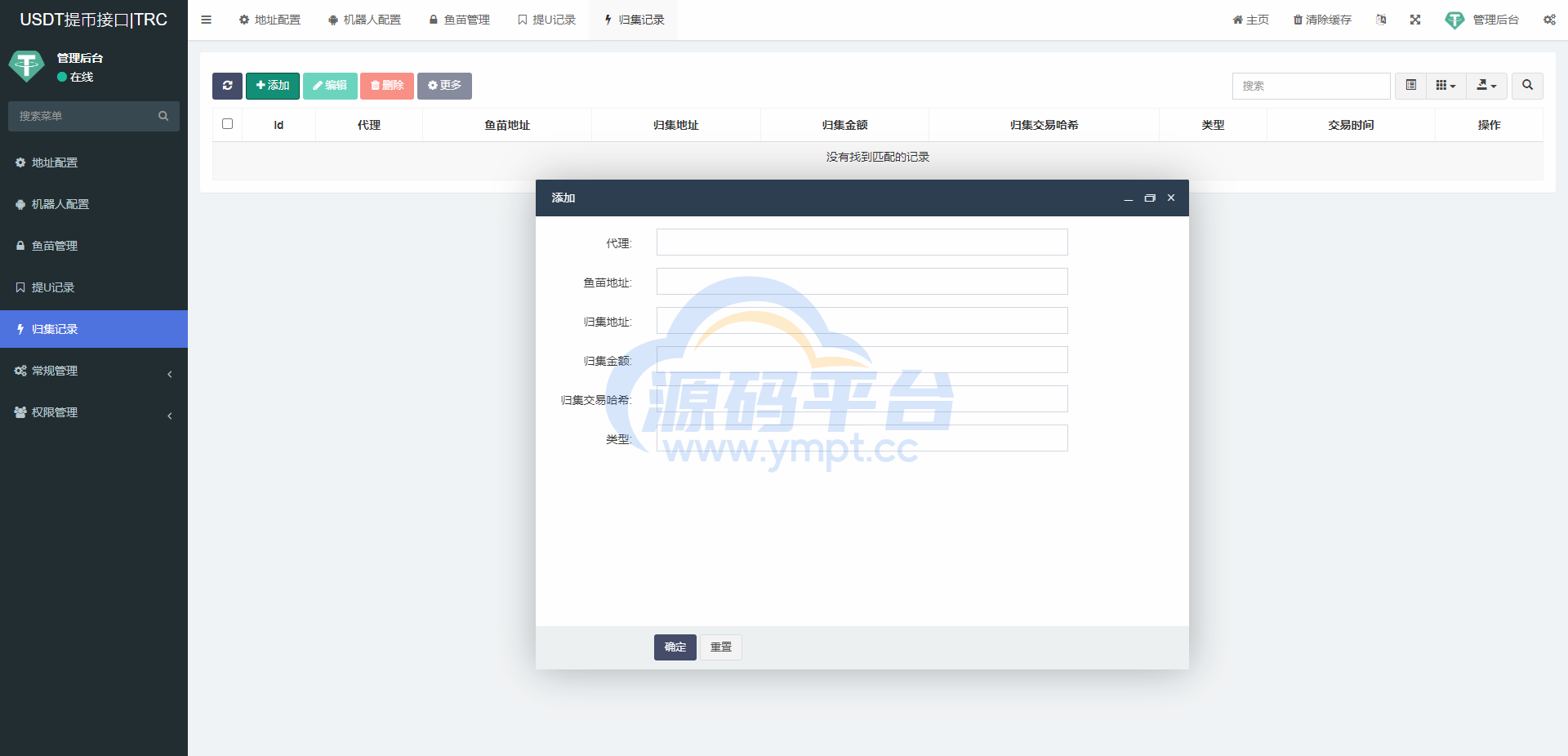Close the 添加 dialog
The image size is (1568, 756).
point(1171,198)
